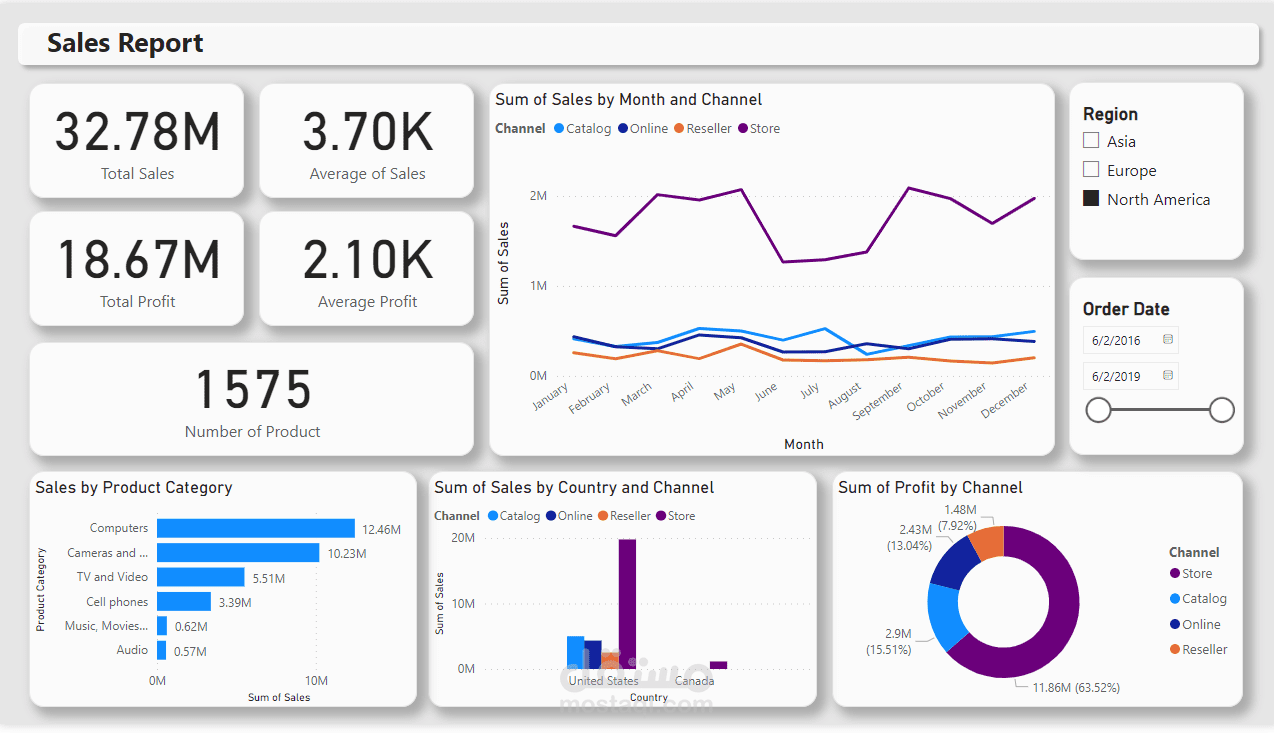Check the Asia region checkbox
This screenshot has width=1274, height=733.
1089,140
